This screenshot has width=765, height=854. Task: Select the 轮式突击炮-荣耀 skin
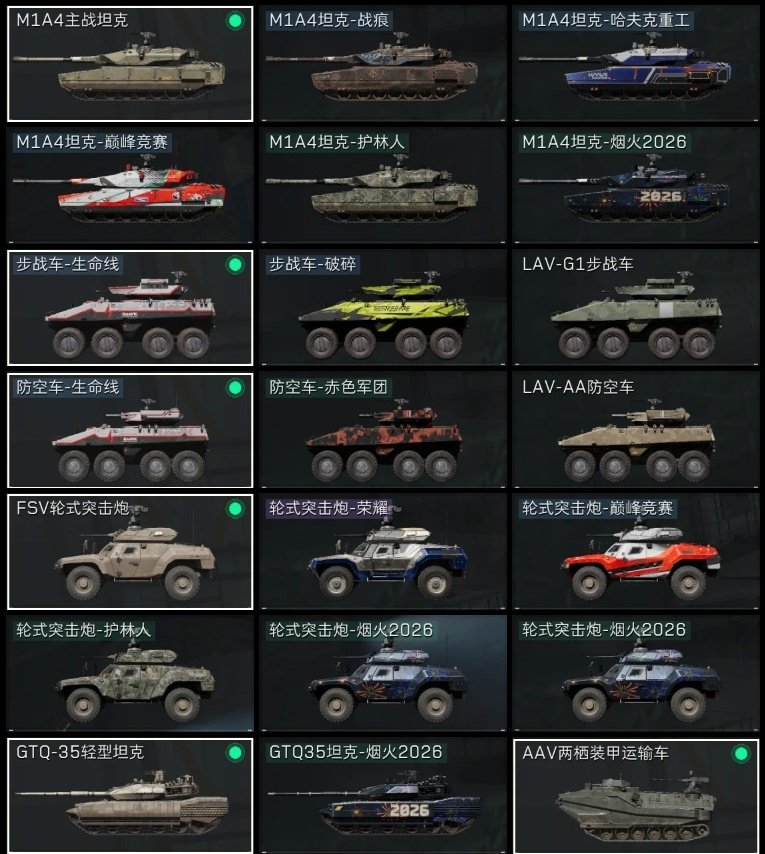[383, 552]
